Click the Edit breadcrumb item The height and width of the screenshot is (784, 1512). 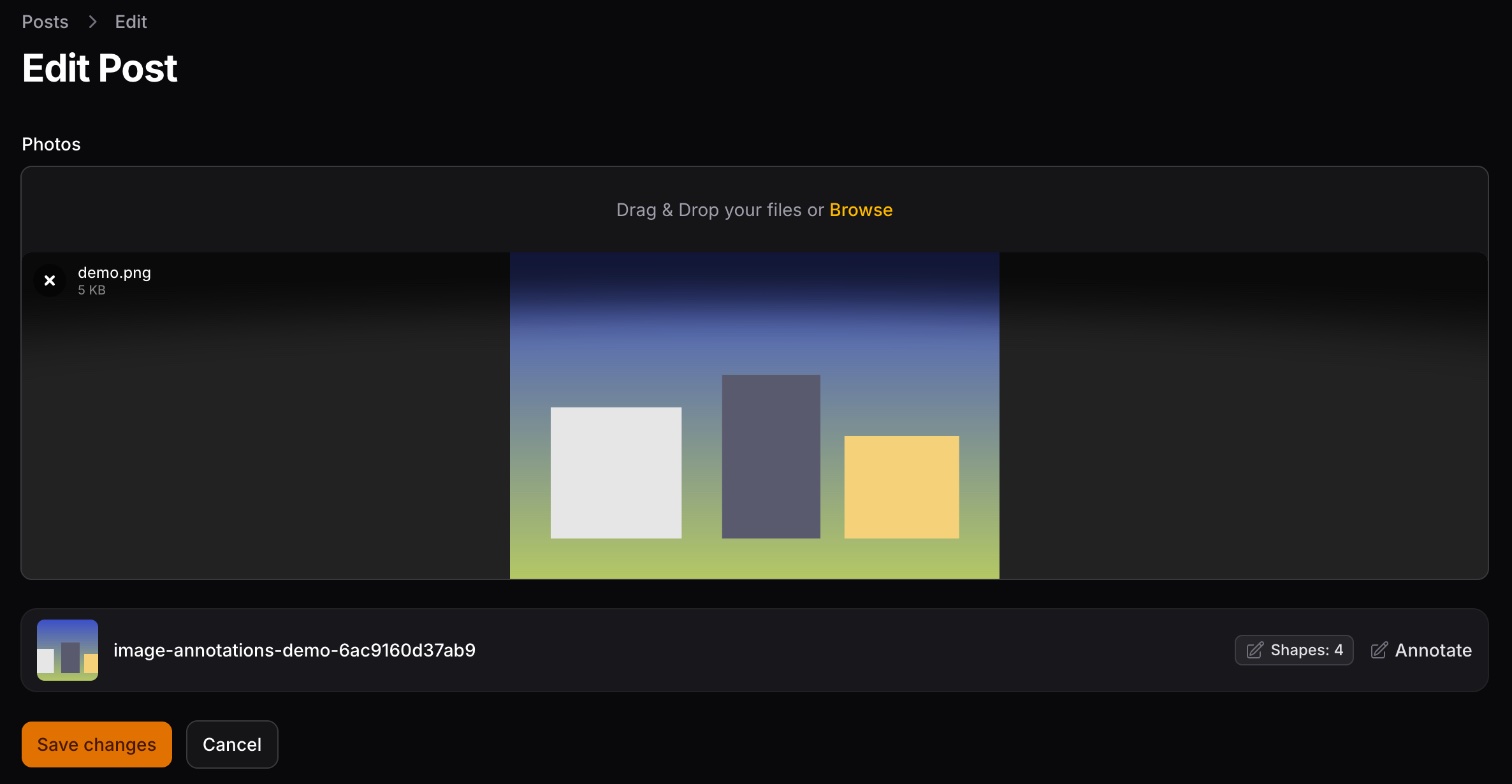point(131,22)
